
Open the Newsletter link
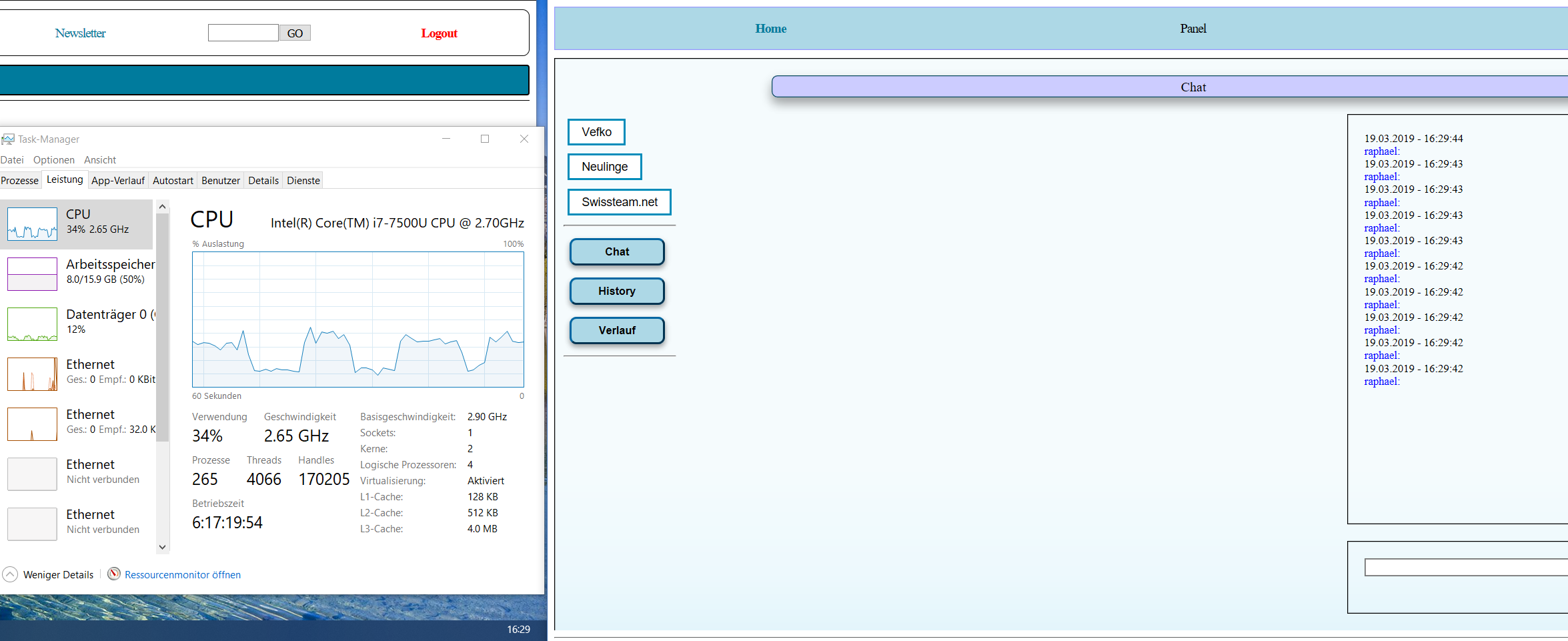80,33
